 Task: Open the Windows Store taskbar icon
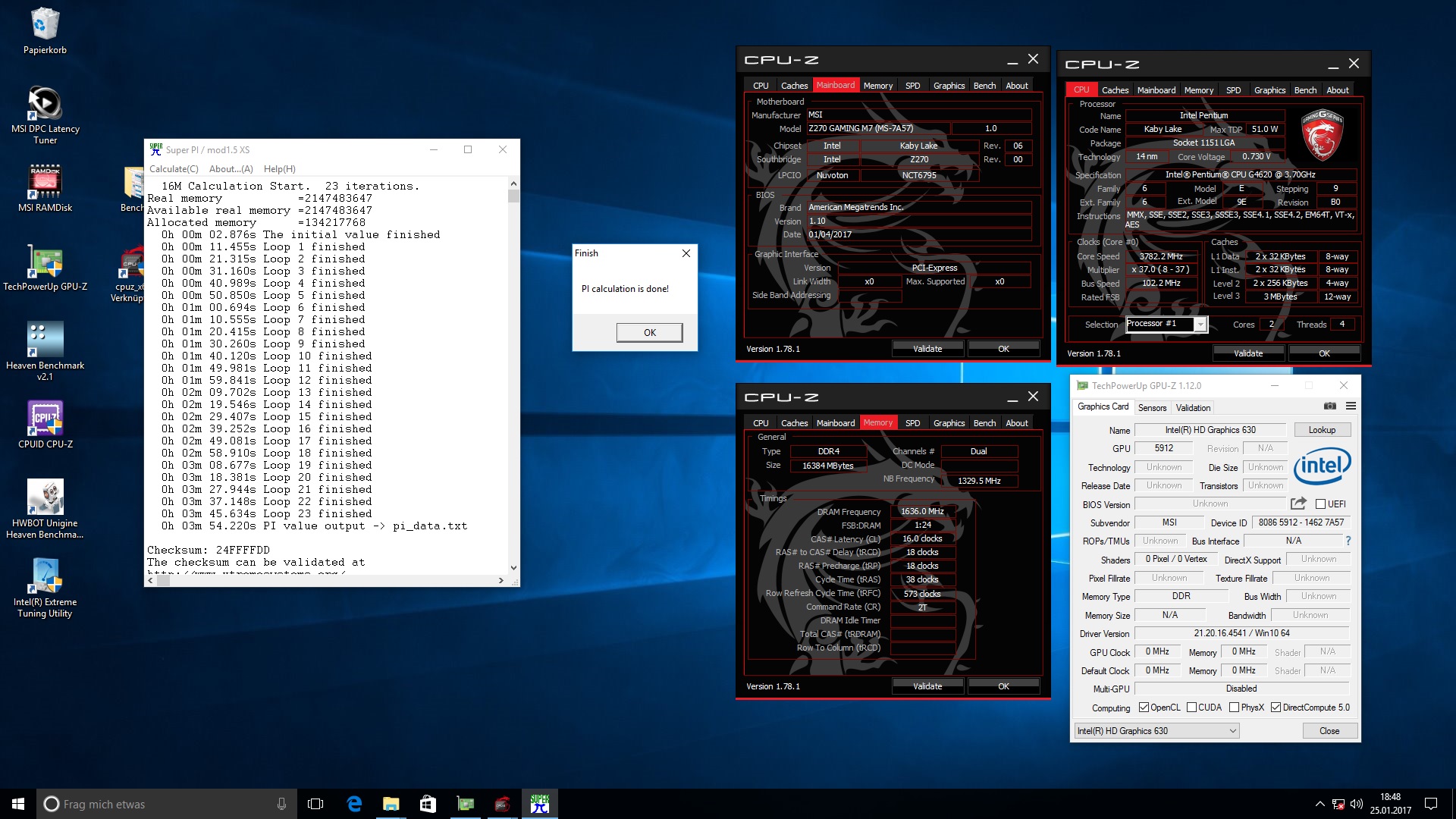tap(428, 804)
